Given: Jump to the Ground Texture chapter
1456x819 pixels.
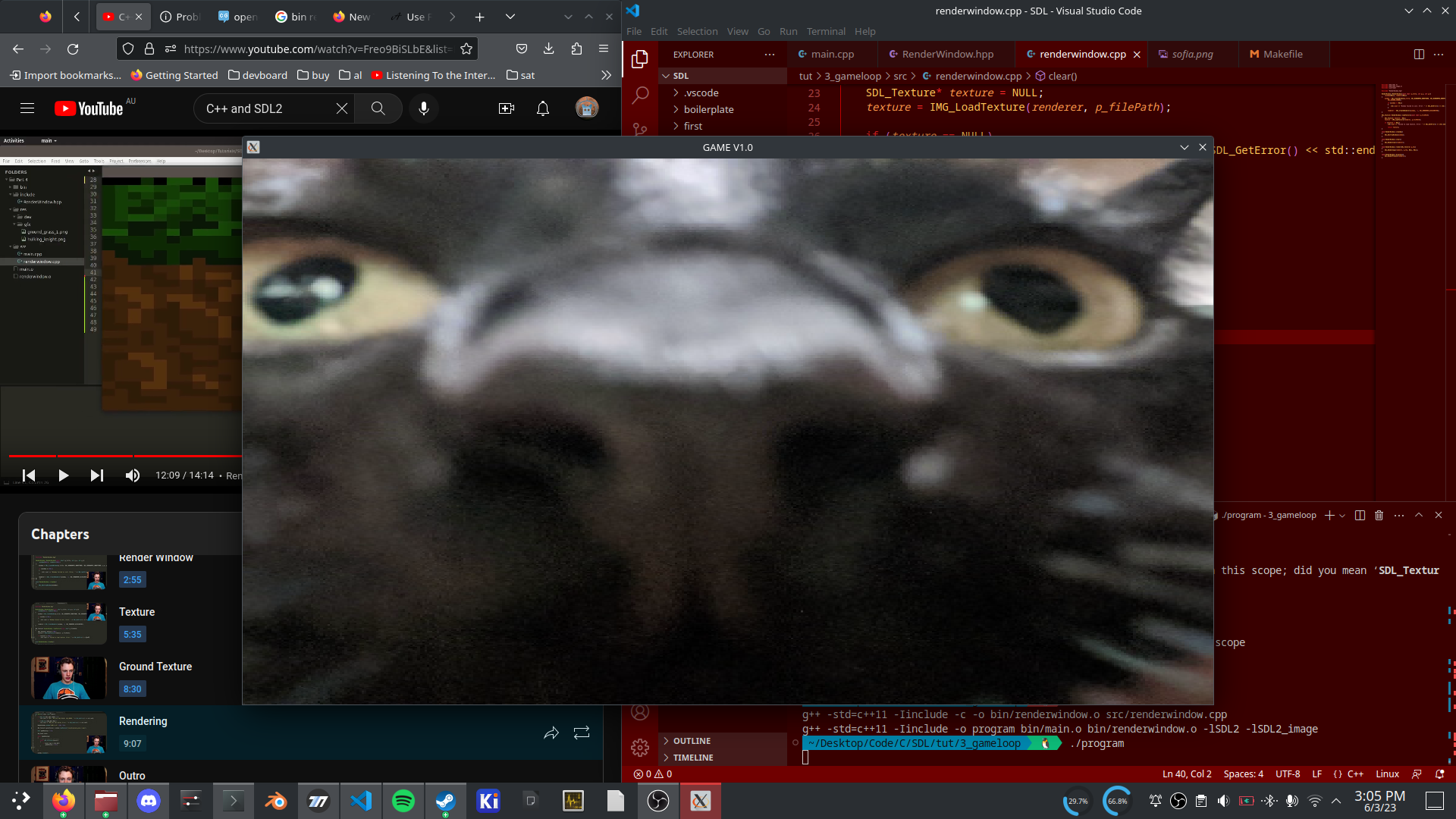Looking at the screenshot, I should click(155, 667).
